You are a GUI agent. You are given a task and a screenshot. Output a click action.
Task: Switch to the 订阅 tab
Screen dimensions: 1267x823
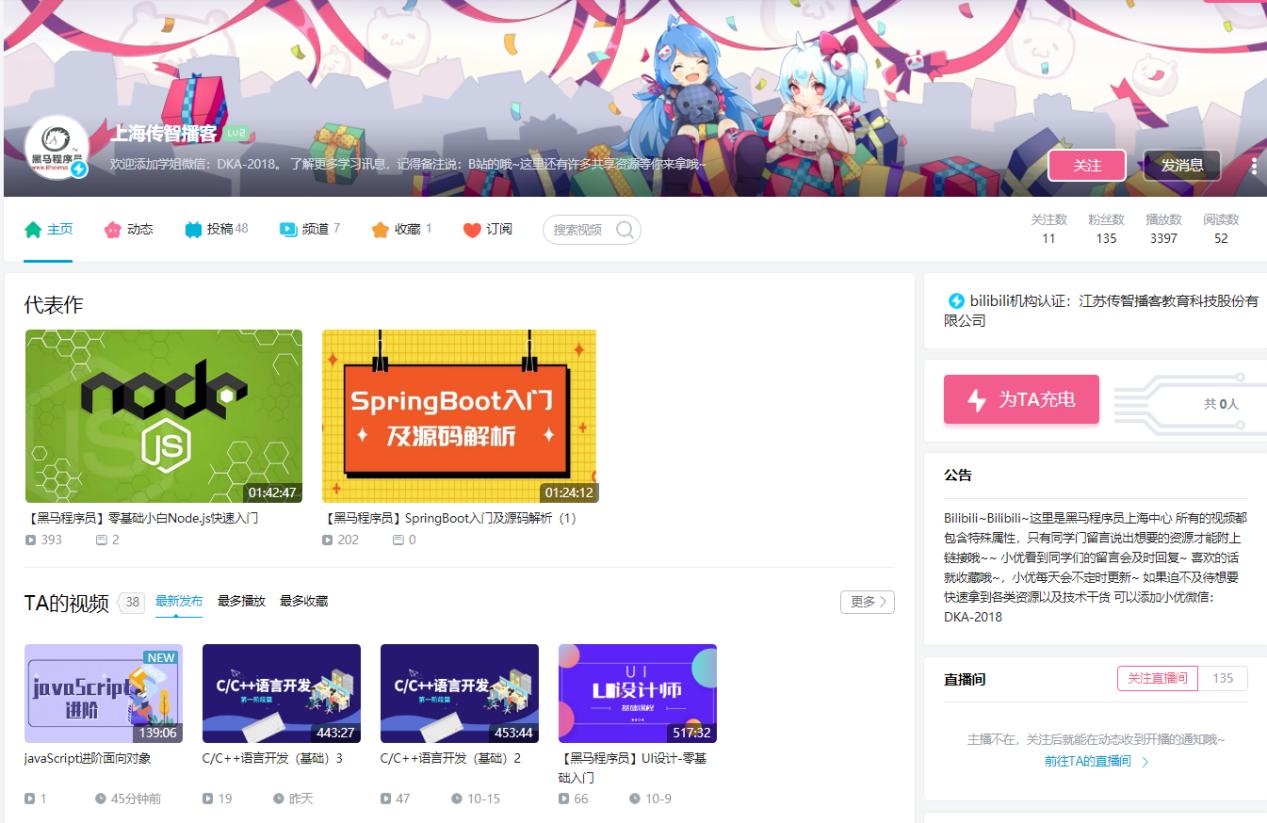click(x=488, y=229)
